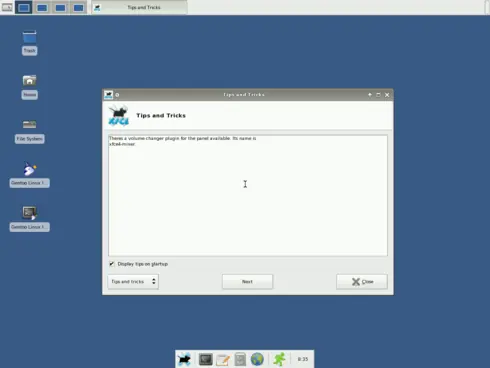
Task: Open the Xfce mouse menu in bottom panel
Action: point(184,359)
